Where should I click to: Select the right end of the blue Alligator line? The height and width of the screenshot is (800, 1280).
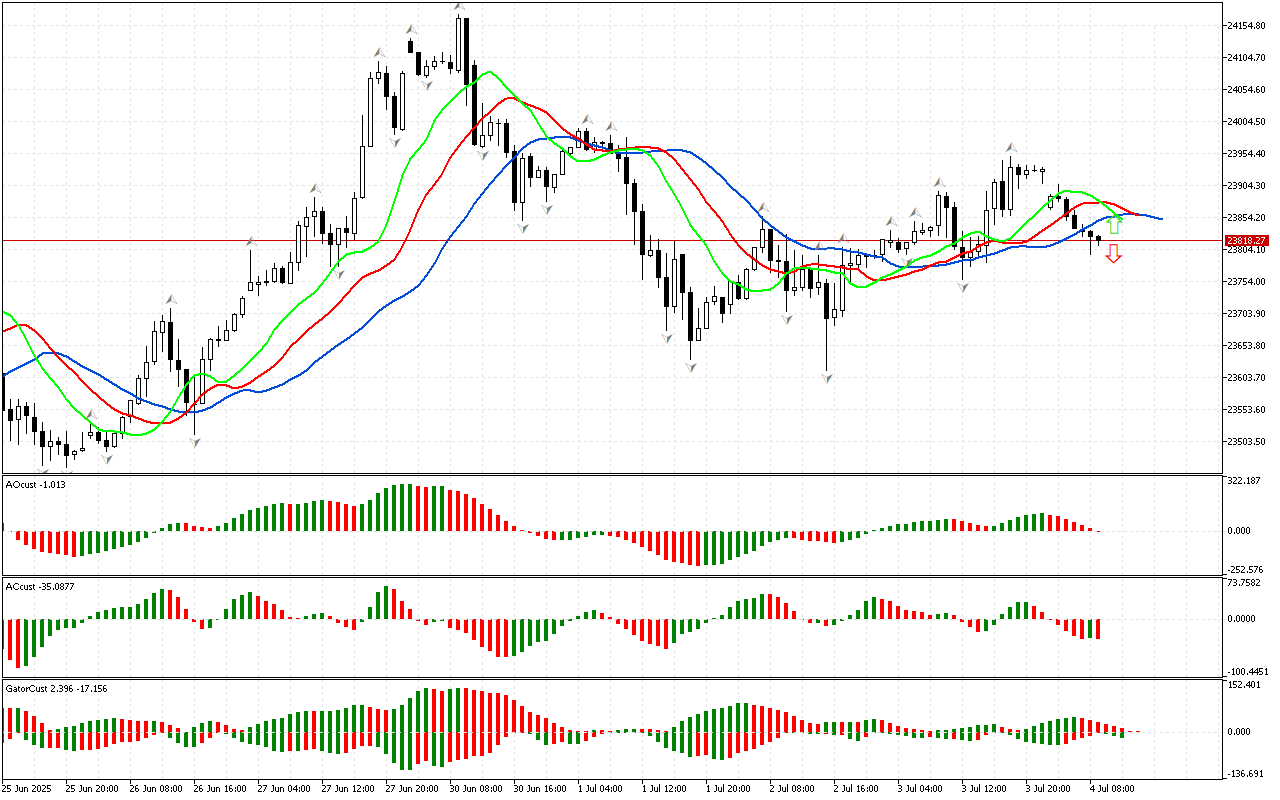tap(1160, 218)
